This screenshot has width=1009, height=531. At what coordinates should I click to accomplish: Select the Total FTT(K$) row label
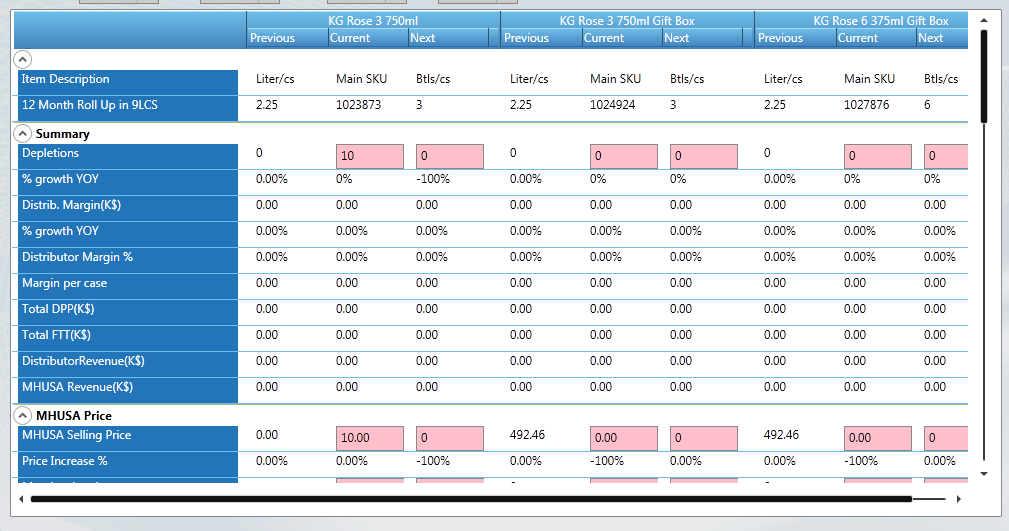click(x=128, y=339)
